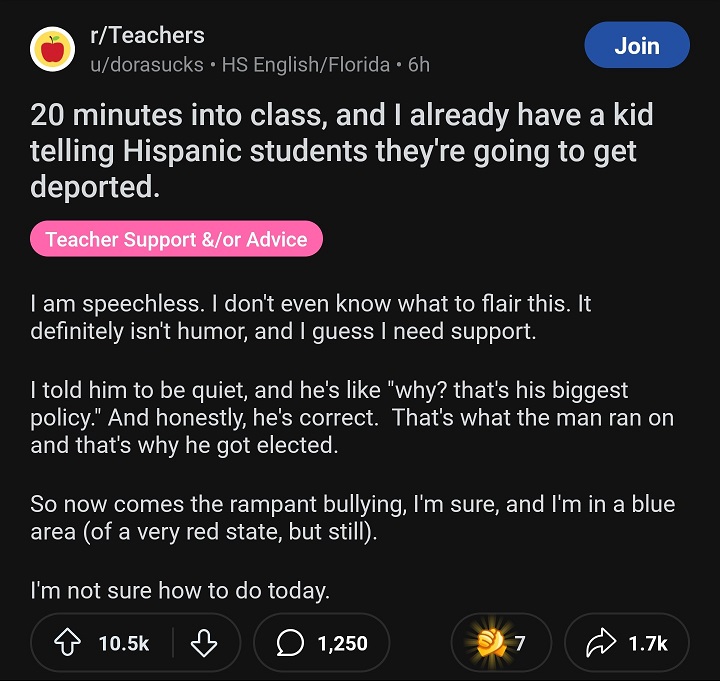720x681 pixels.
Task: Open the u/dorasucks user profile
Action: point(147,65)
